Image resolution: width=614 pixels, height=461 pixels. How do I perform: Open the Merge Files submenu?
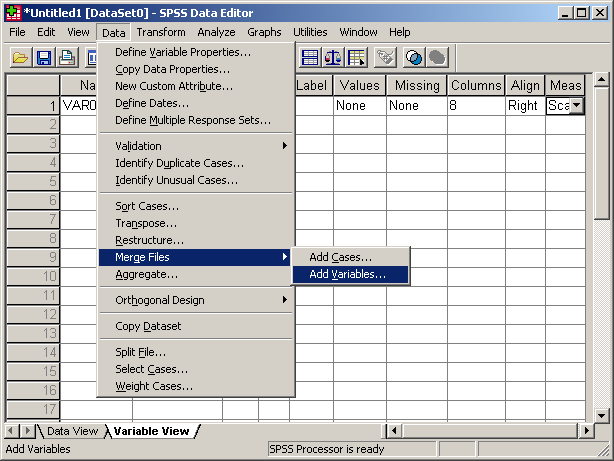(x=195, y=257)
